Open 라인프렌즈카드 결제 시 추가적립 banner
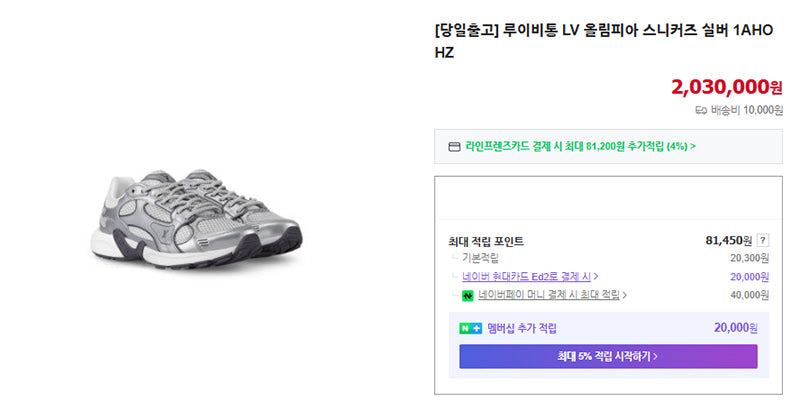Screen dimensions: 800x402 click(x=608, y=146)
